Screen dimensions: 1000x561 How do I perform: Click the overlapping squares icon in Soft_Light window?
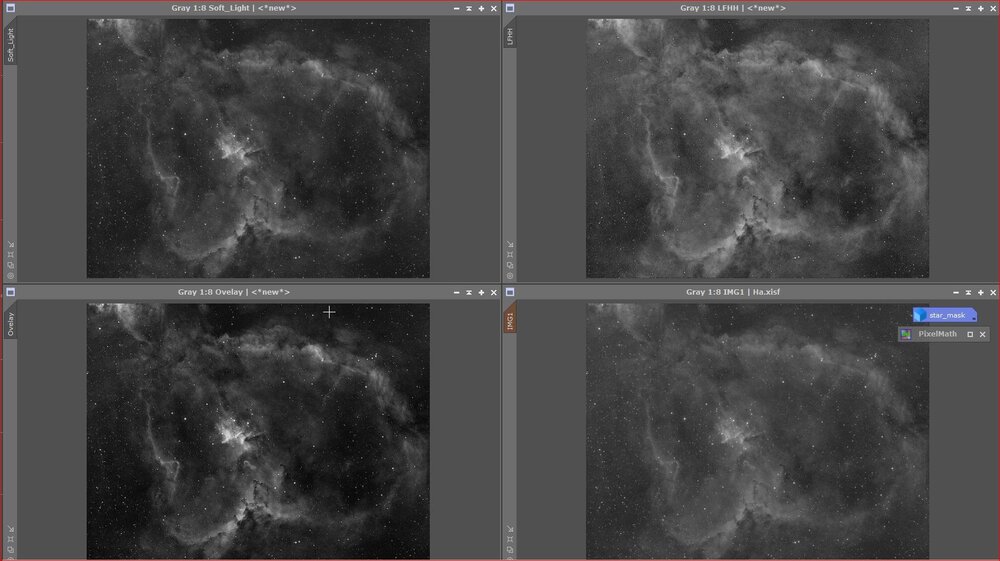tap(11, 265)
